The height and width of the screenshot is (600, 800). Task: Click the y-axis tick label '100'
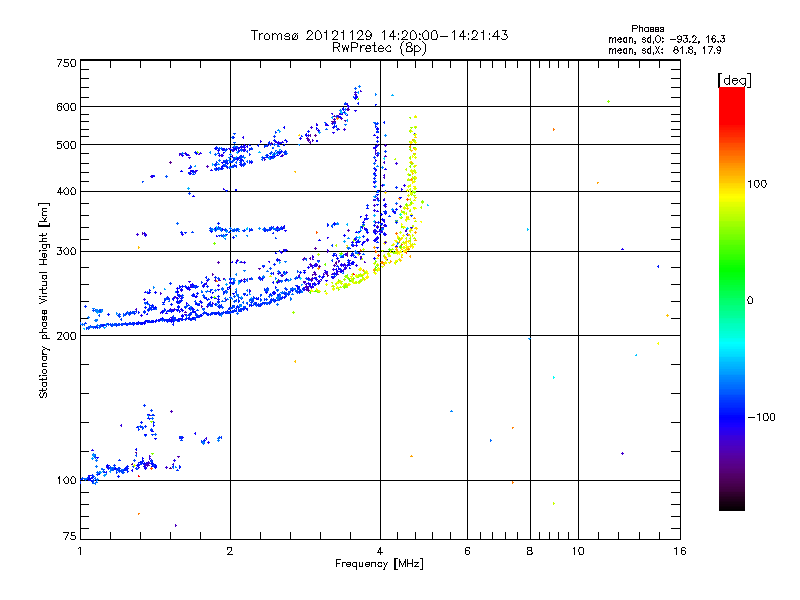66,480
